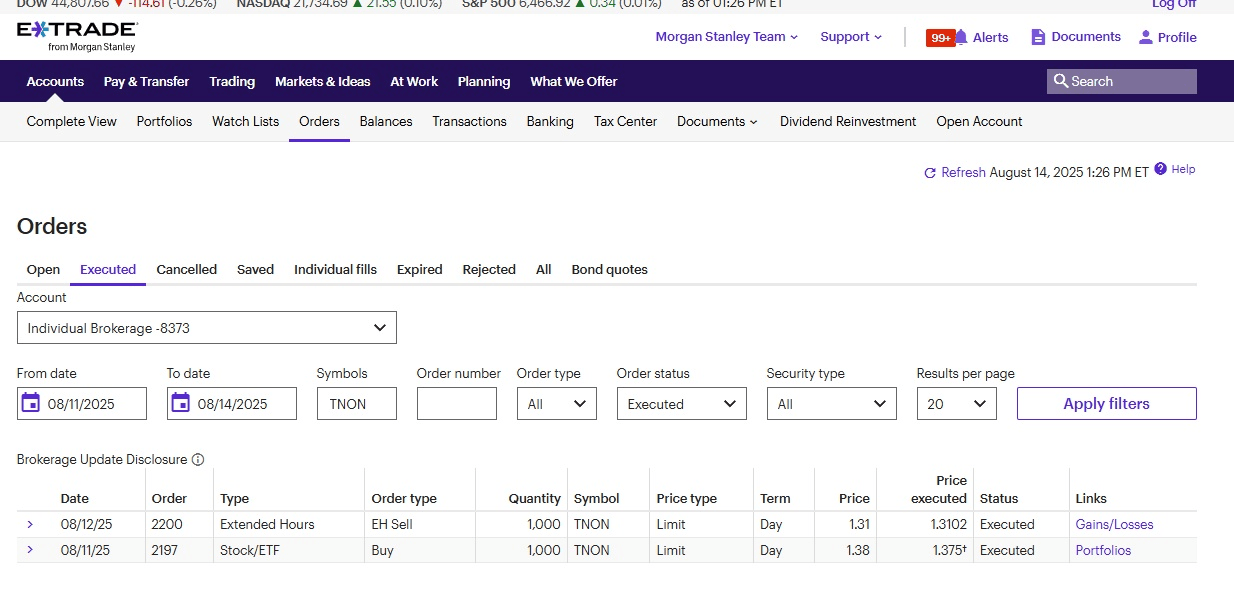Image resolution: width=1234 pixels, height=612 pixels.
Task: Click the Search box
Action: [1122, 82]
